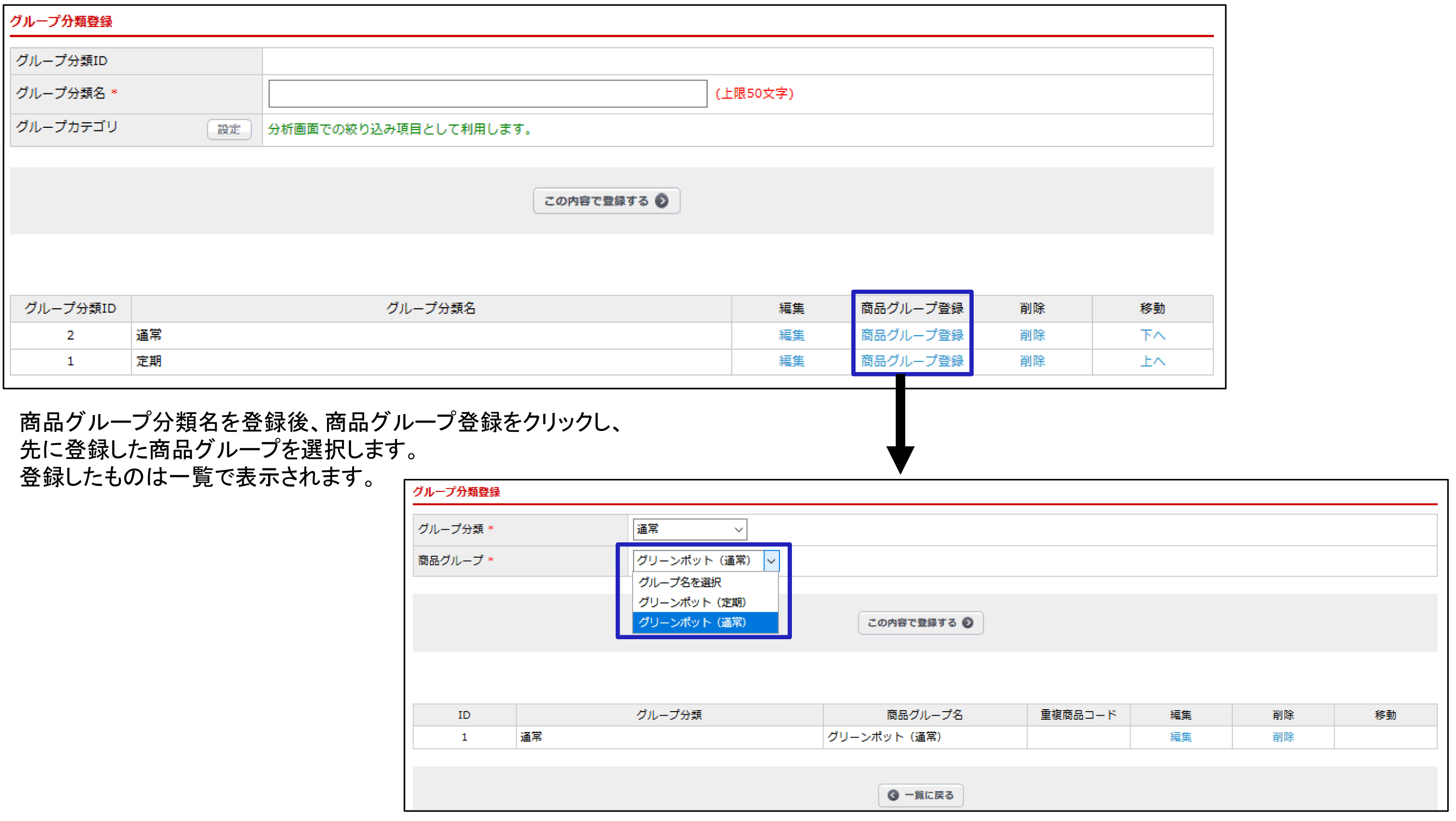Move 通常 row down with 下へ
The height and width of the screenshot is (821, 1456).
1152,335
